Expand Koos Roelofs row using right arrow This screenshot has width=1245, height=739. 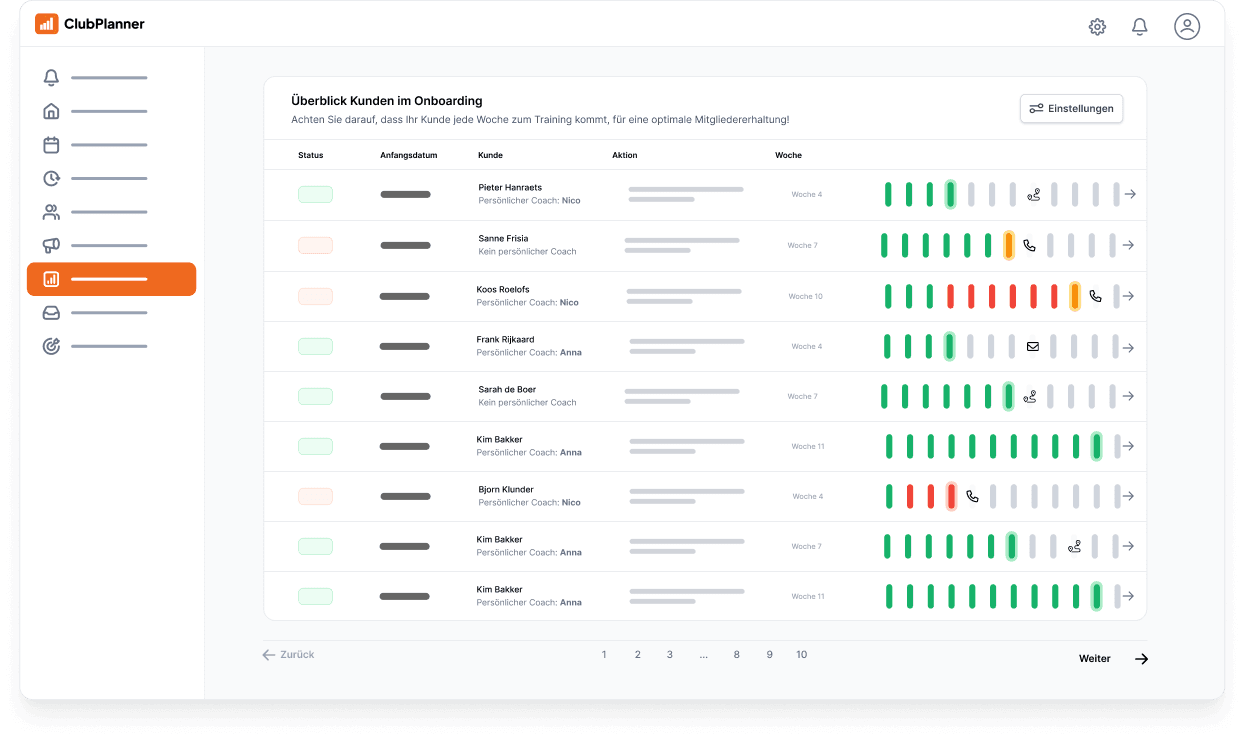pyautogui.click(x=1129, y=296)
